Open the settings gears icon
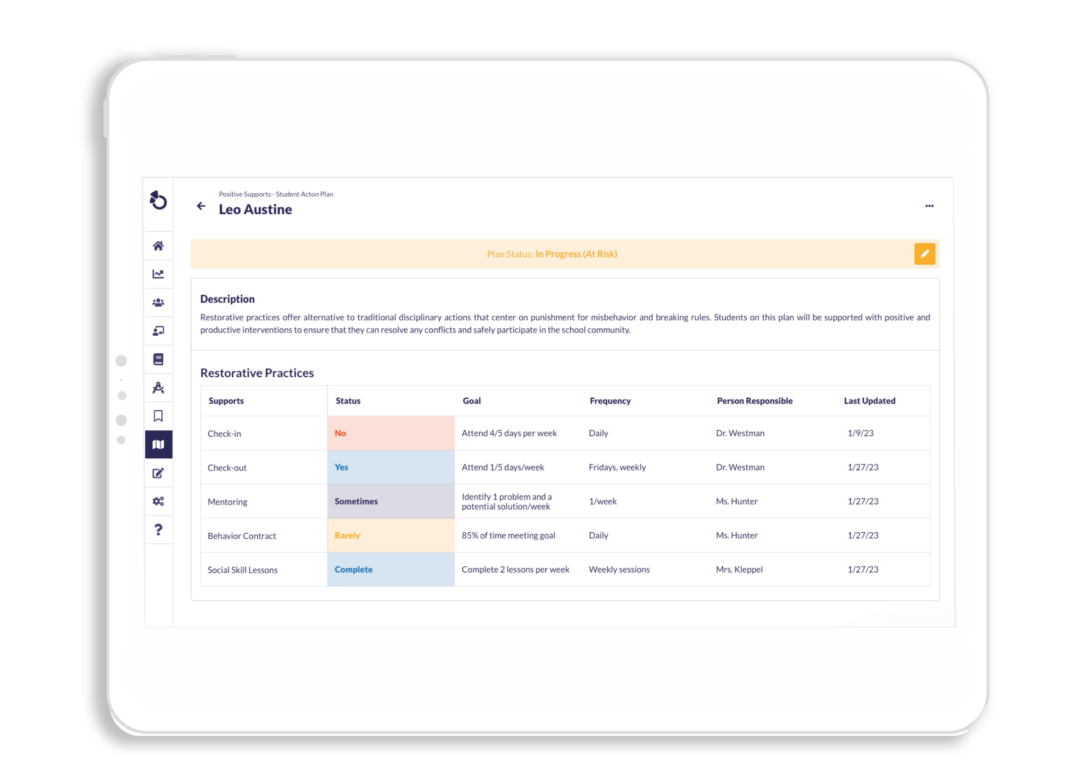Screen dimensions: 1082x773 [x=158, y=501]
